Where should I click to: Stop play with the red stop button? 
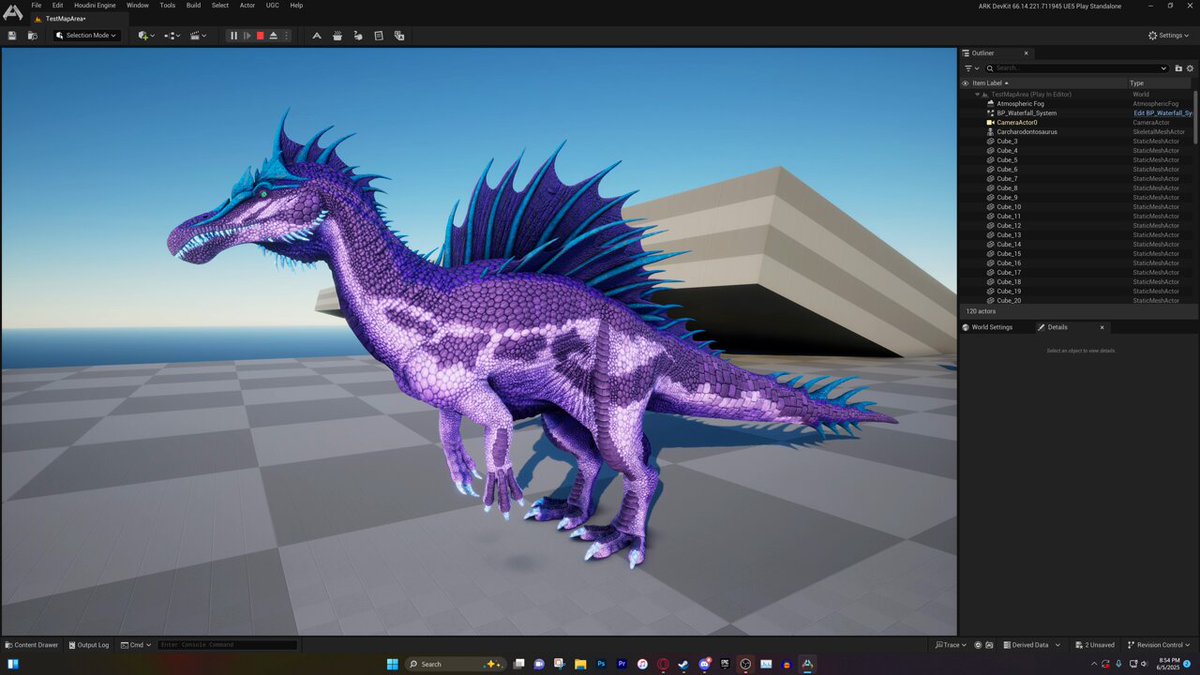pos(260,35)
